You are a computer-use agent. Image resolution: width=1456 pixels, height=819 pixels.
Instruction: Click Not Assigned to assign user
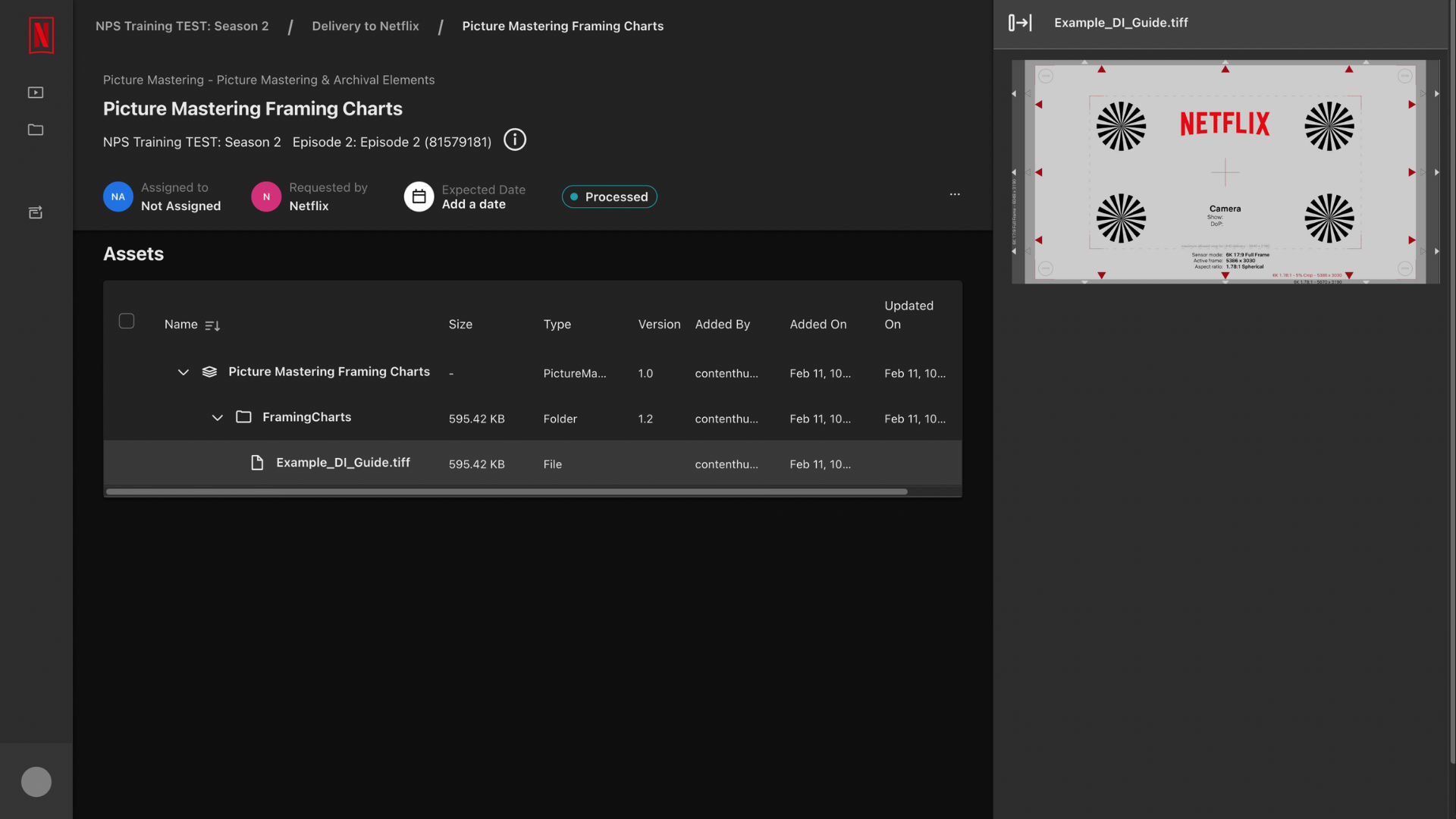point(181,206)
